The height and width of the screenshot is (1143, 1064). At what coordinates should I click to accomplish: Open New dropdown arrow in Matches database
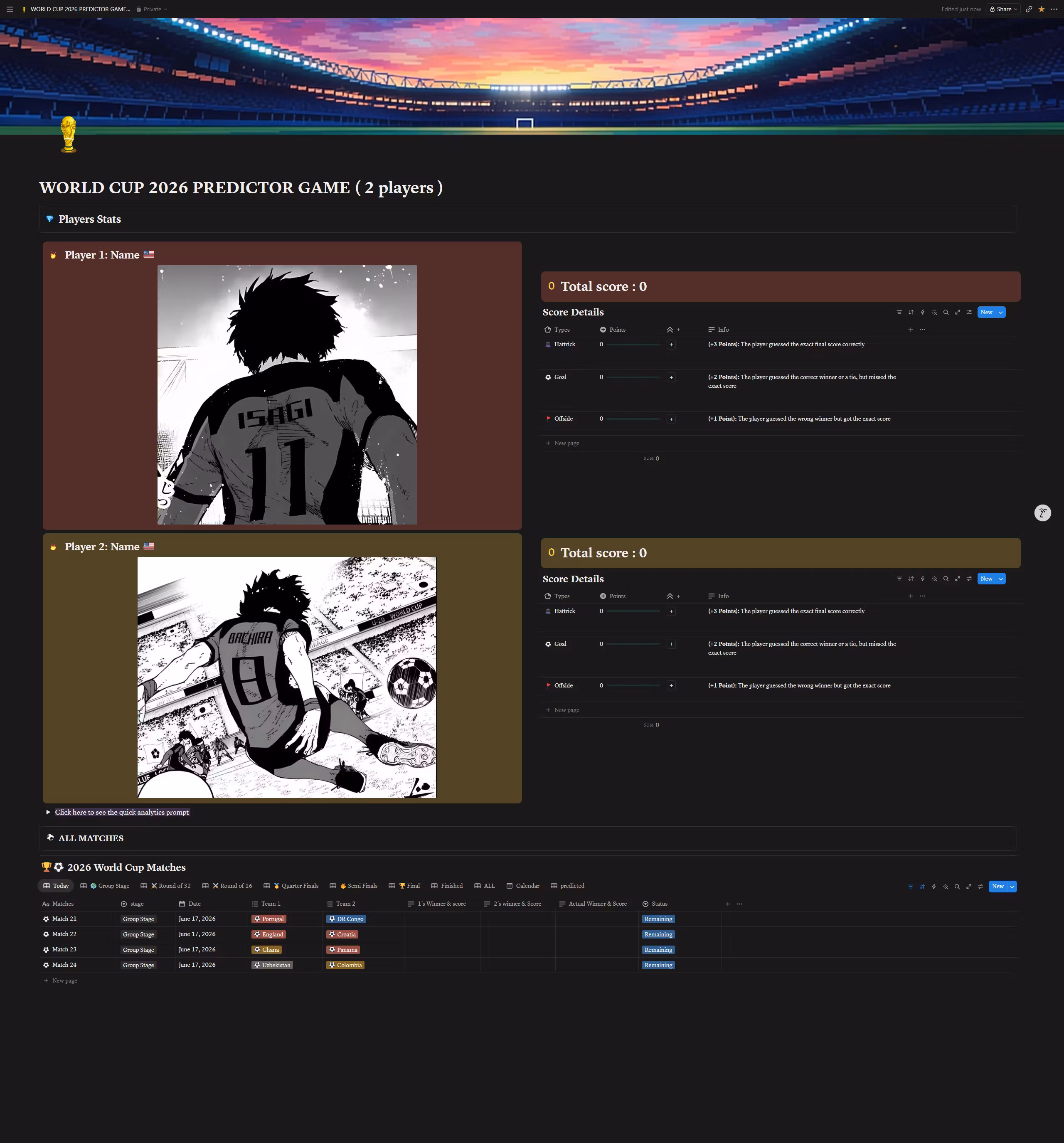coord(1012,887)
